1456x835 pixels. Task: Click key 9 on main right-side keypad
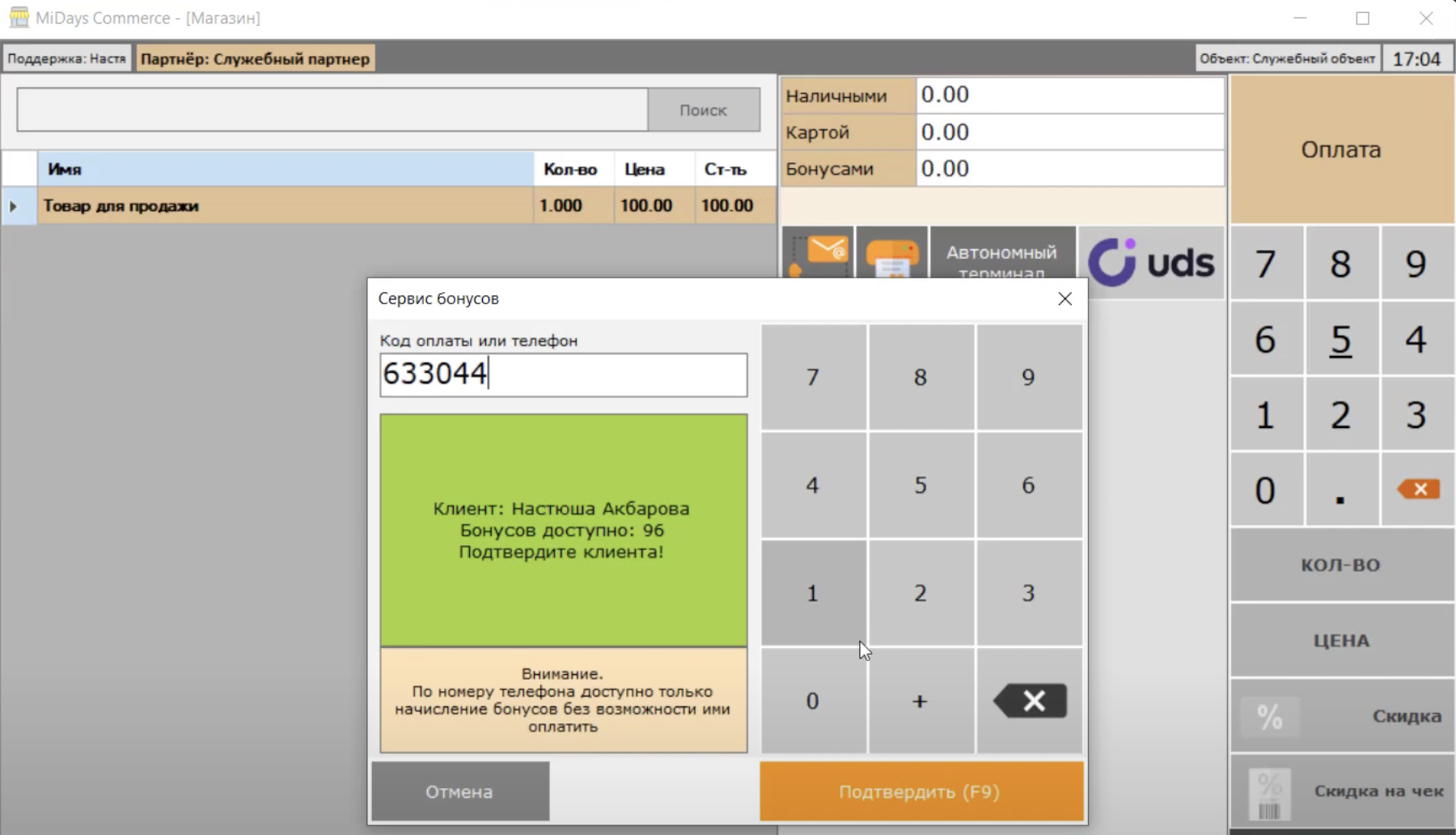[x=1417, y=263]
